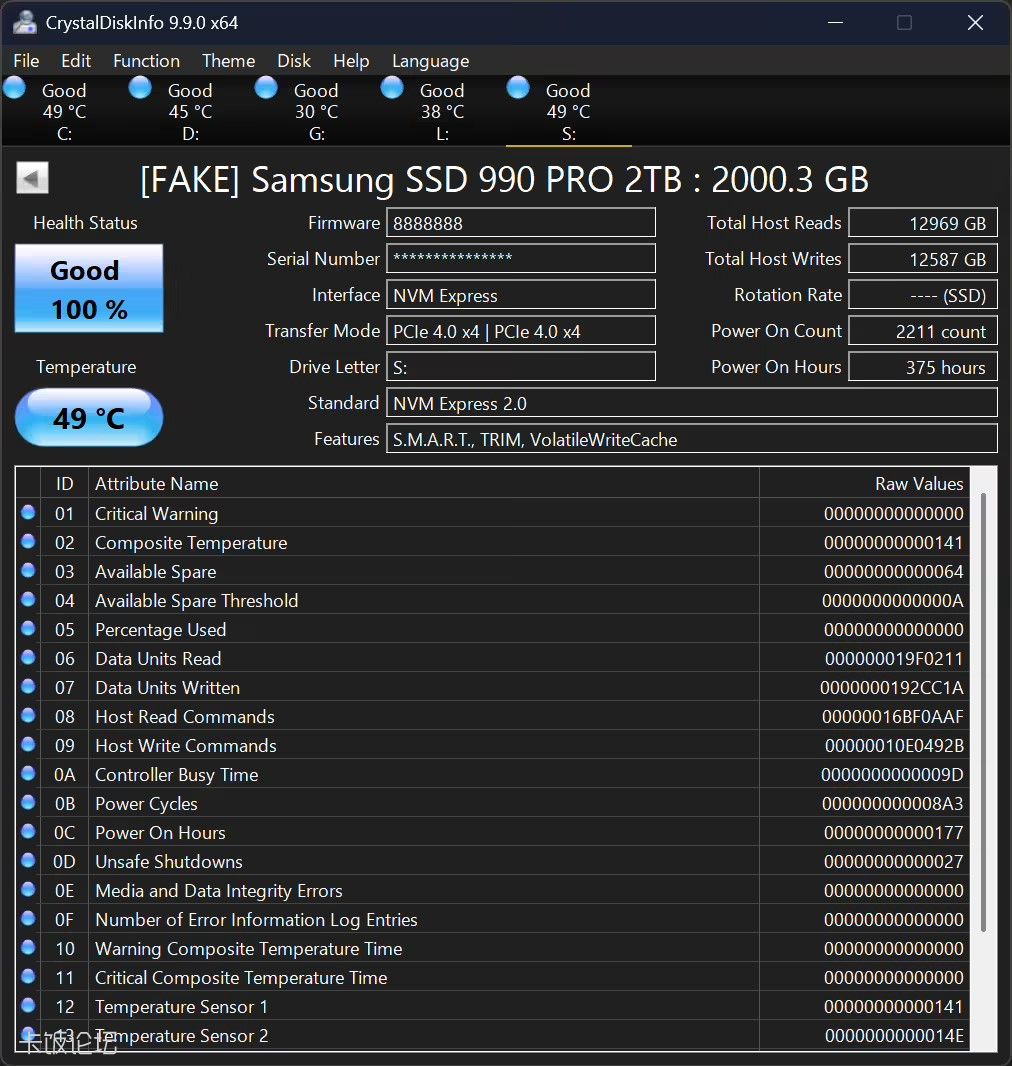The image size is (1012, 1066).
Task: Select the Media and Data Integrity Errors row
Action: click(x=492, y=890)
